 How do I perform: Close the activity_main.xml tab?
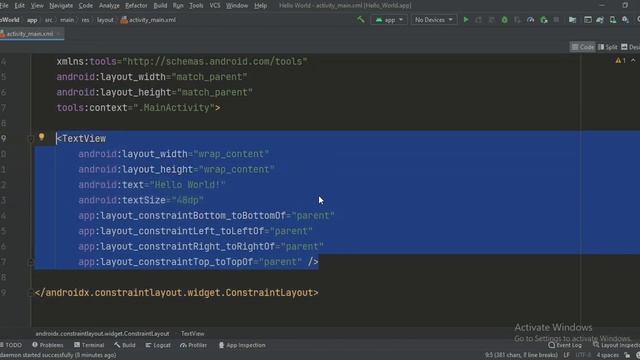coord(59,34)
